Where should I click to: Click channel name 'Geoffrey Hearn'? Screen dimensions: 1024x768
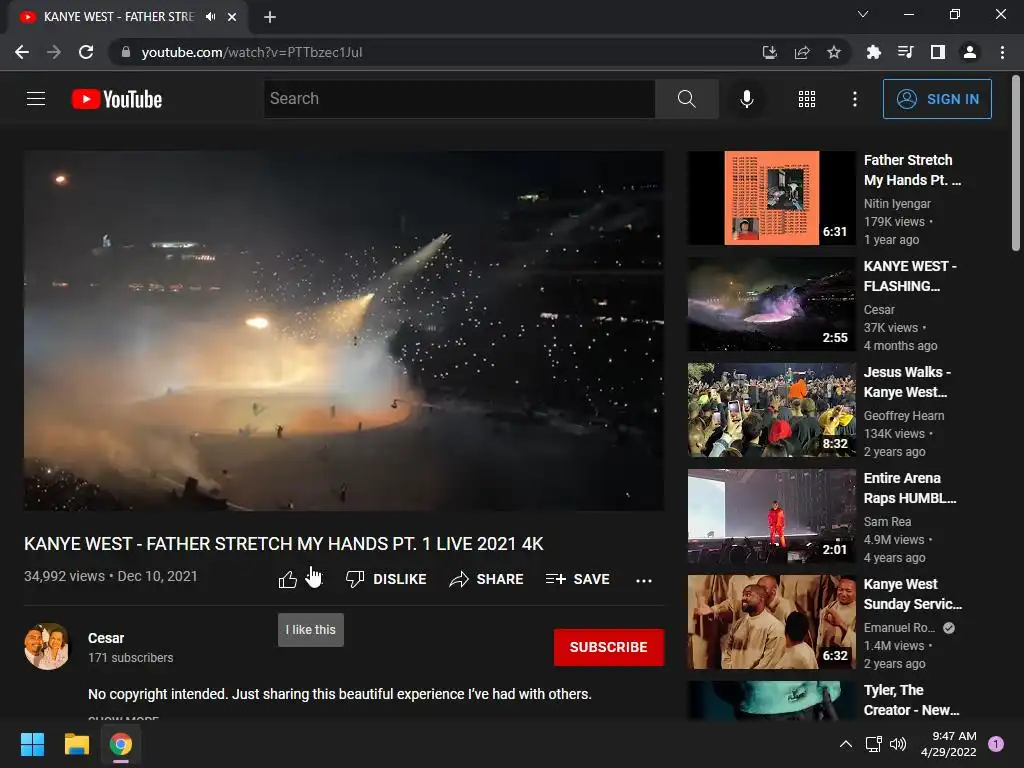(904, 415)
